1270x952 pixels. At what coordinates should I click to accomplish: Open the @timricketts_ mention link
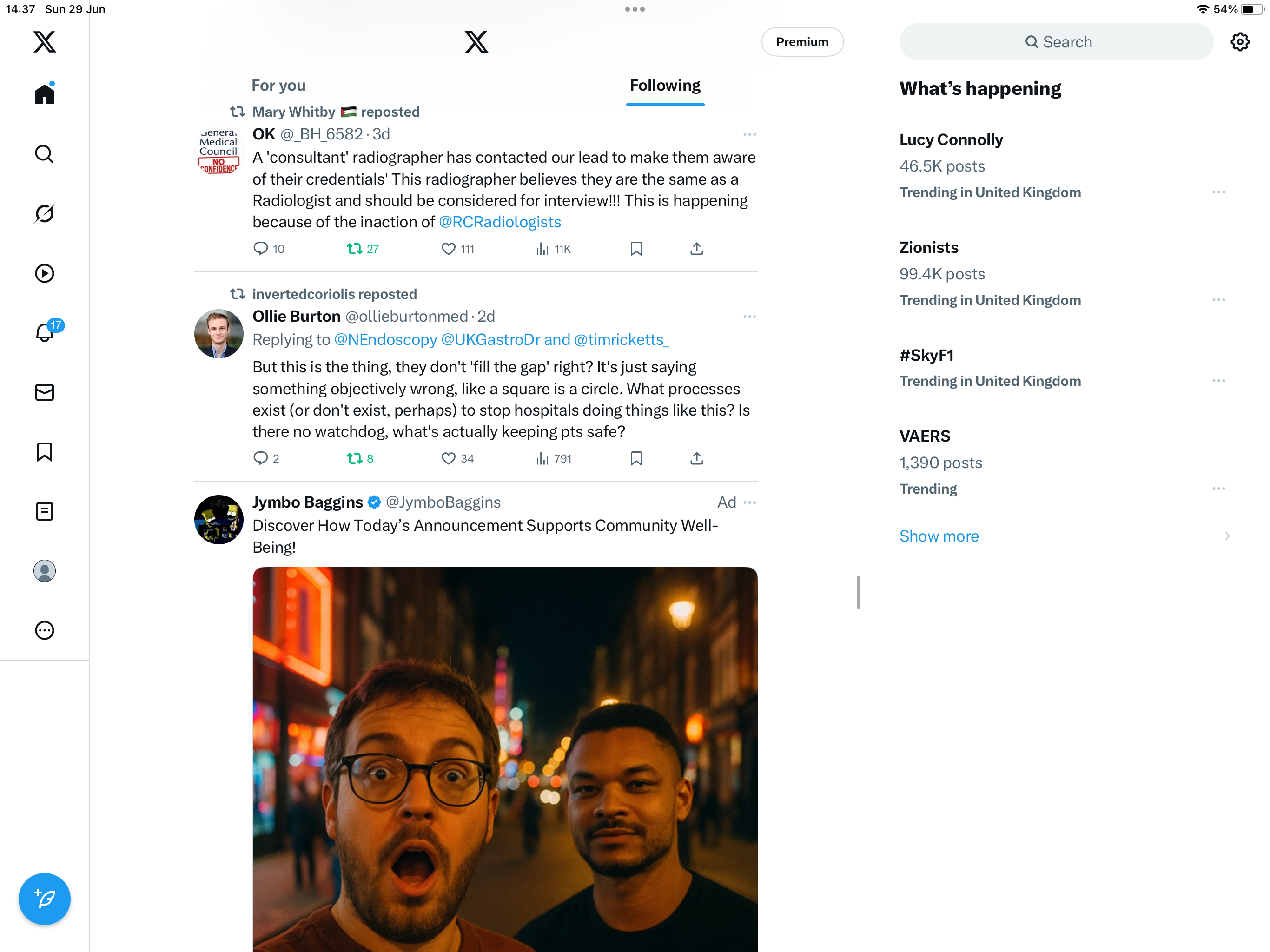tap(622, 340)
